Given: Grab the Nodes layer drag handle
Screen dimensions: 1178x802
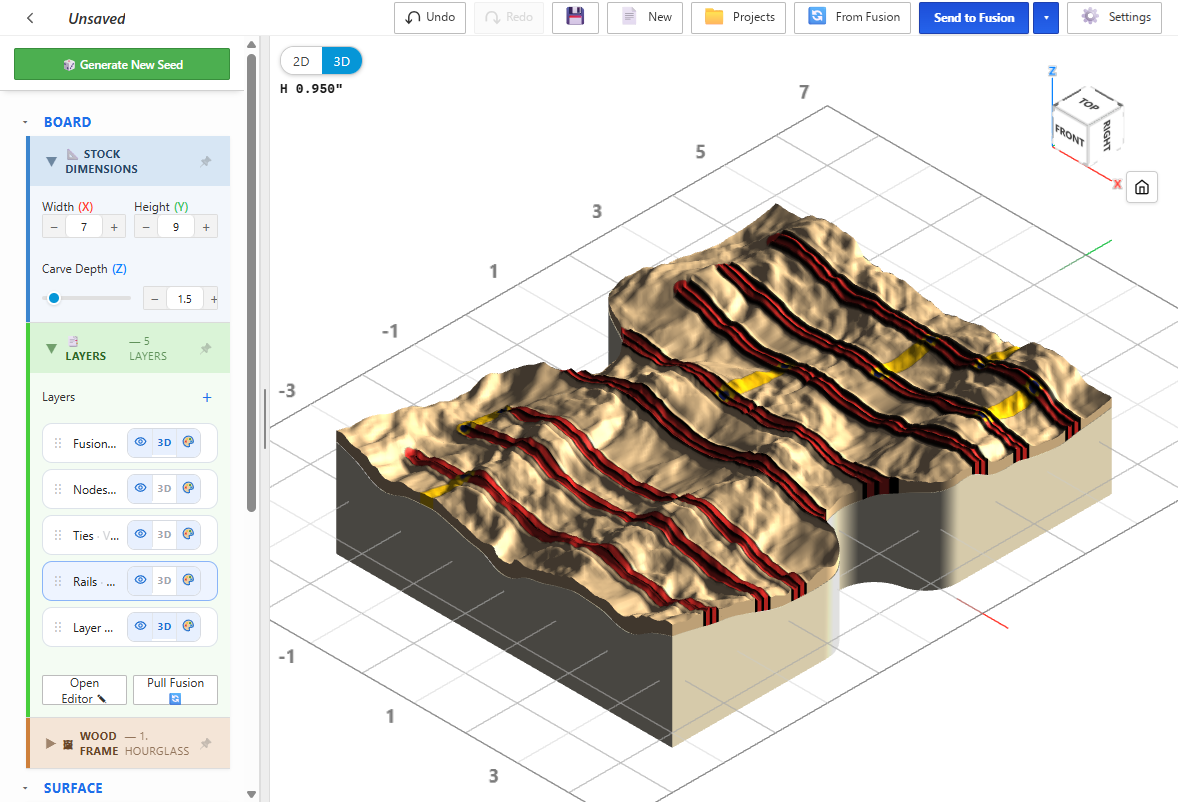Looking at the screenshot, I should 58,489.
